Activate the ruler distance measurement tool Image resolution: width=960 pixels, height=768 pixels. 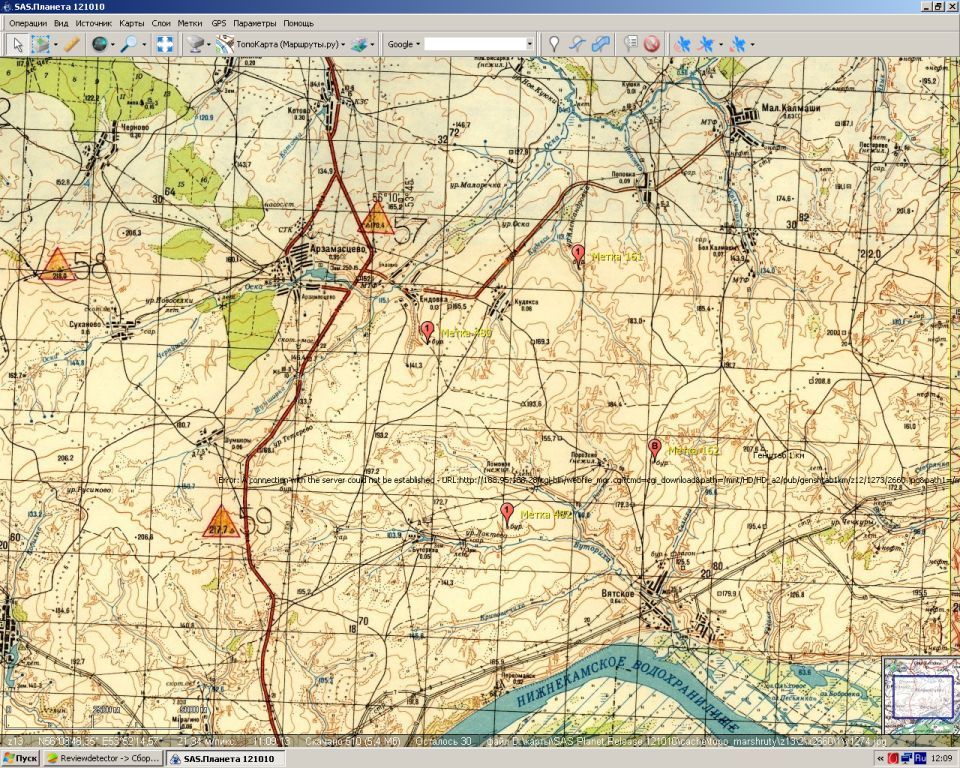71,44
